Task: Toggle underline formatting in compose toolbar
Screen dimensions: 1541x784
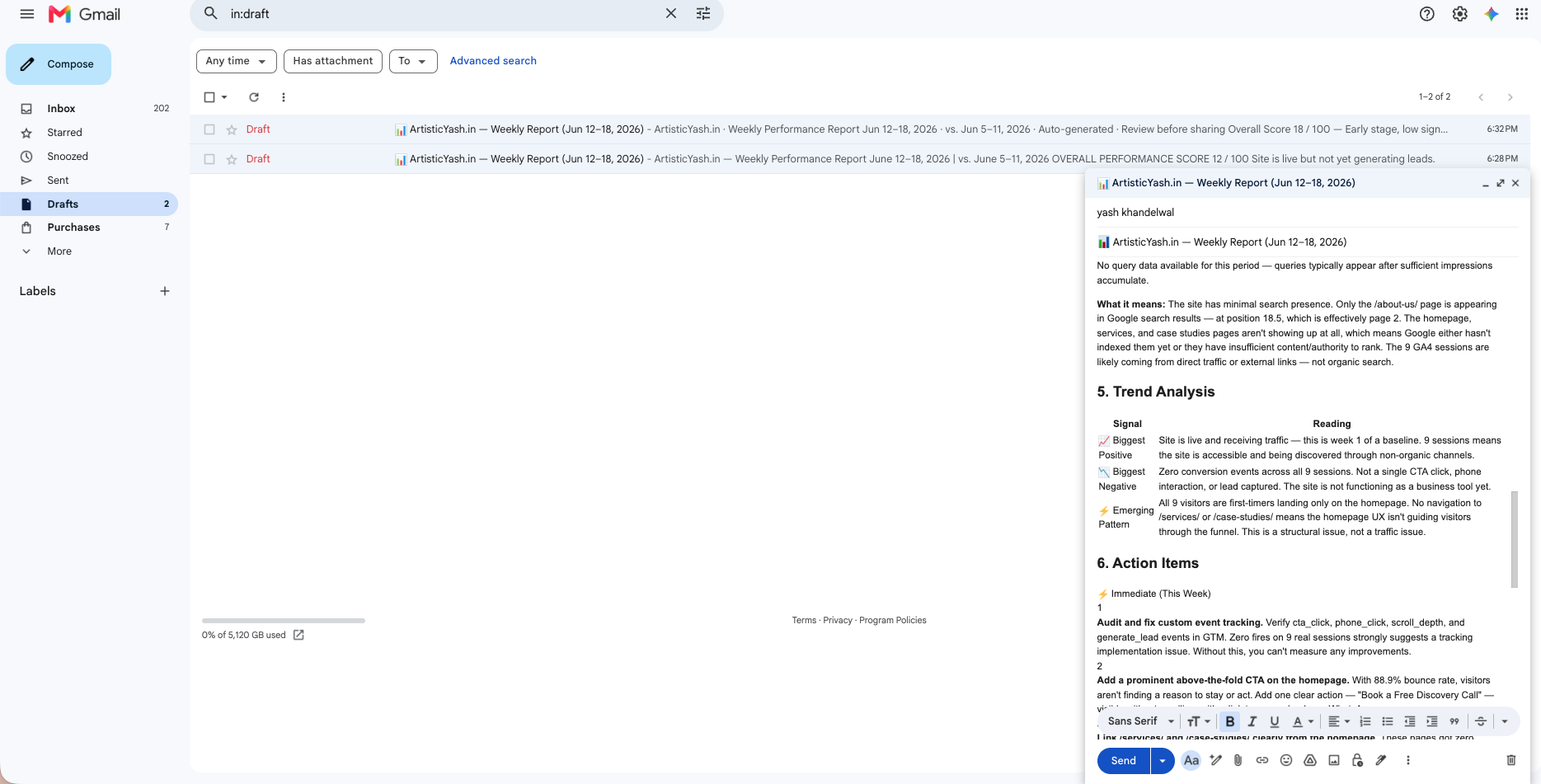Action: [1275, 721]
